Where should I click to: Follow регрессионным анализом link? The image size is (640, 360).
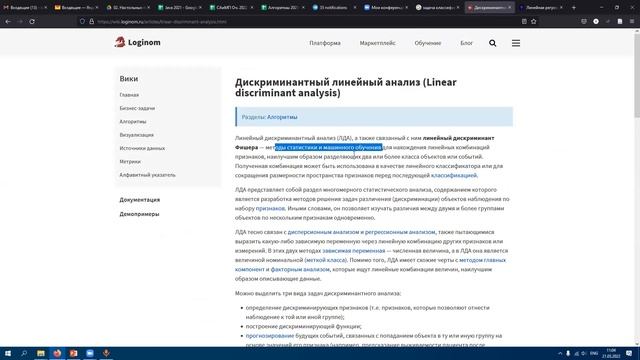(400, 232)
